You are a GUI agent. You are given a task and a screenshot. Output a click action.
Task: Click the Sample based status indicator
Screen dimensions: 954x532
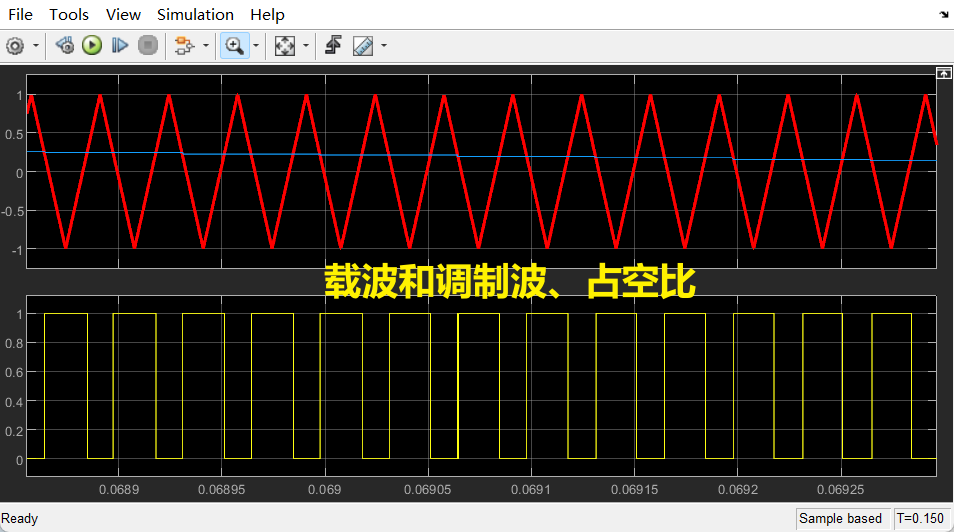click(840, 519)
